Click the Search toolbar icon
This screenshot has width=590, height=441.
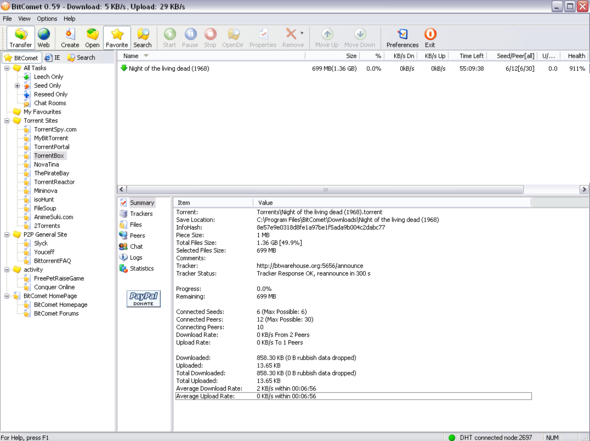[143, 38]
